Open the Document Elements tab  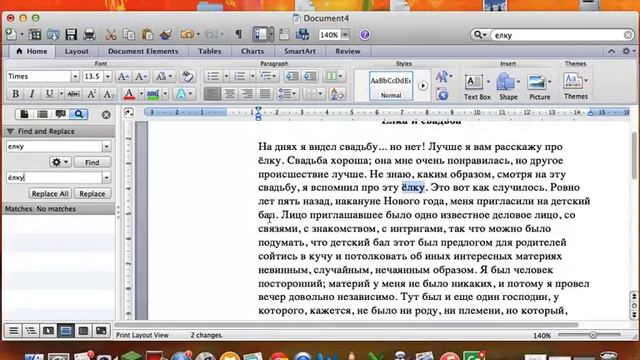pos(143,51)
